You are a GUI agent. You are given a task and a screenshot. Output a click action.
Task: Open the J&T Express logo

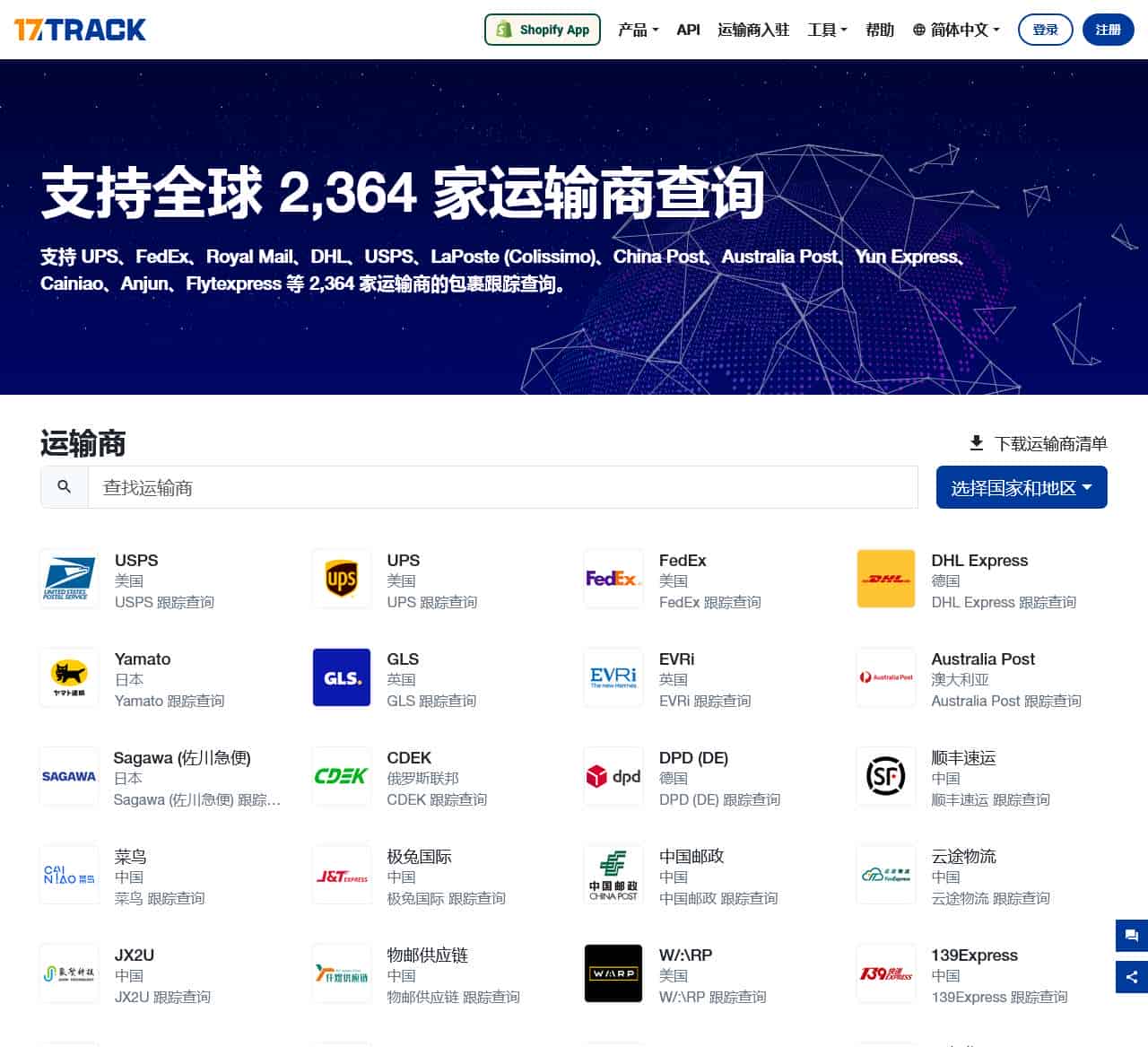click(342, 875)
